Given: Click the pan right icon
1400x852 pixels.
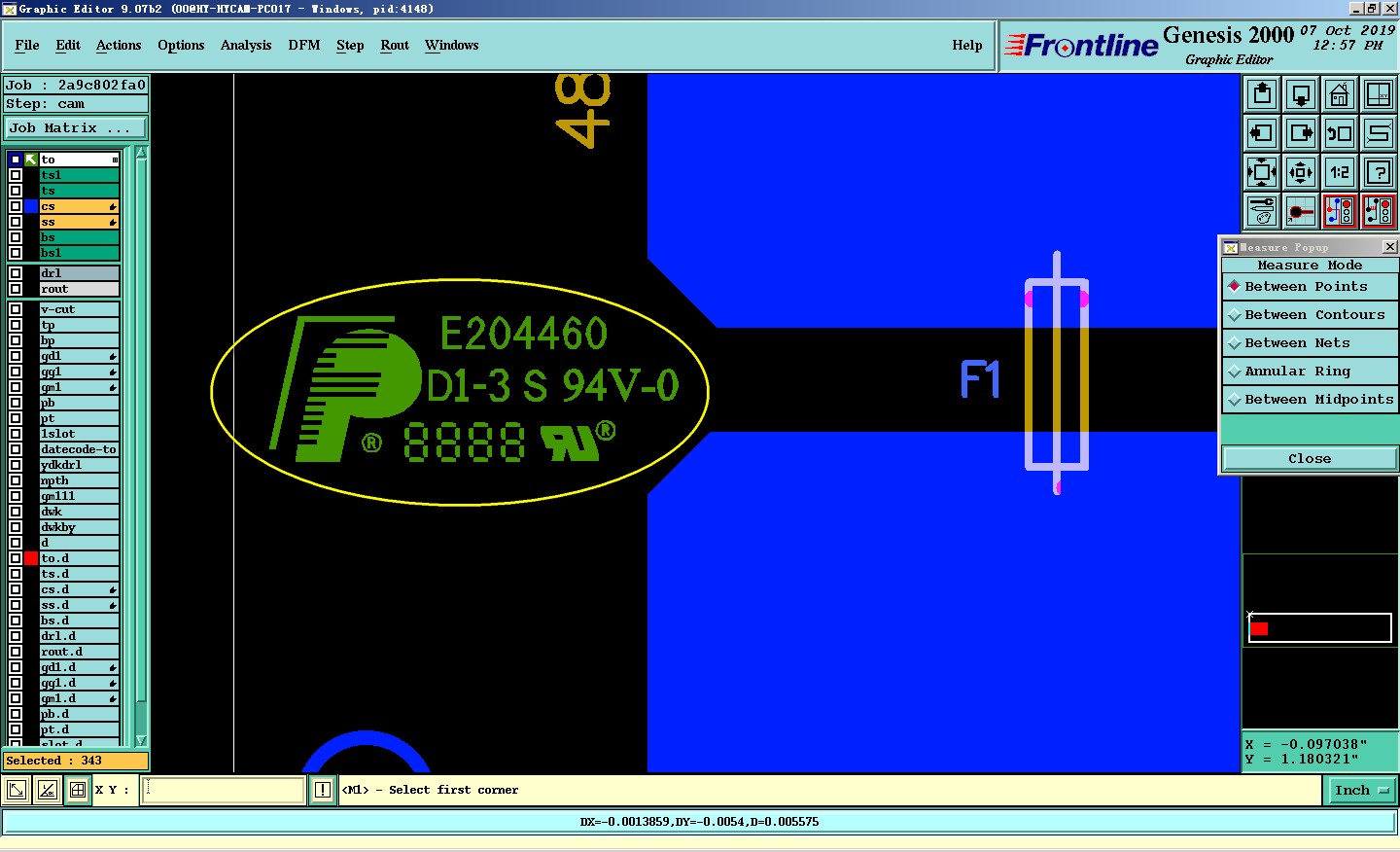Looking at the screenshot, I should [x=1301, y=133].
